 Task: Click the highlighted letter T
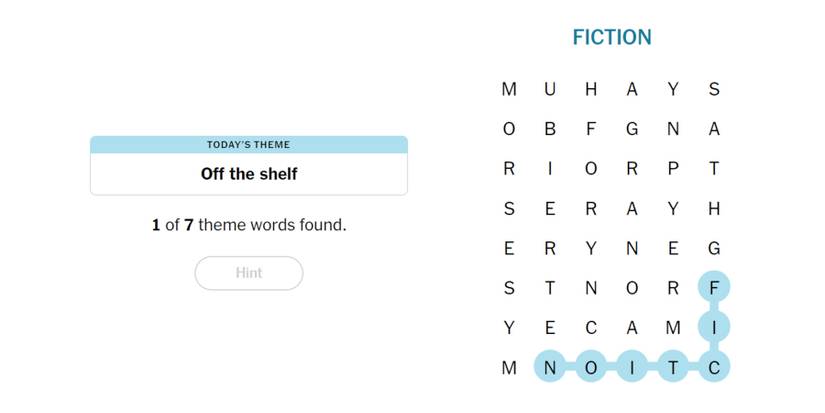(x=673, y=368)
